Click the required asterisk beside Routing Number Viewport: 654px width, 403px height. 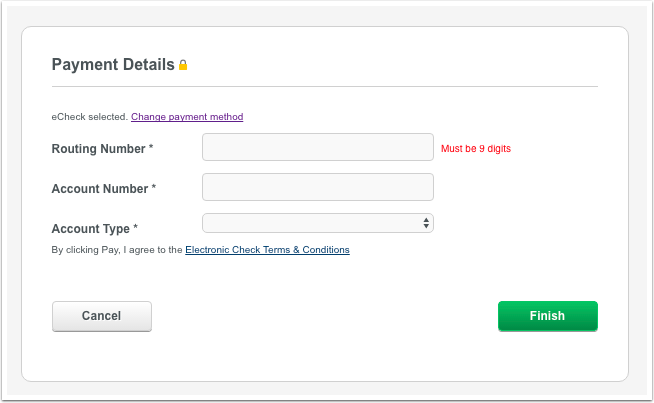click(151, 147)
